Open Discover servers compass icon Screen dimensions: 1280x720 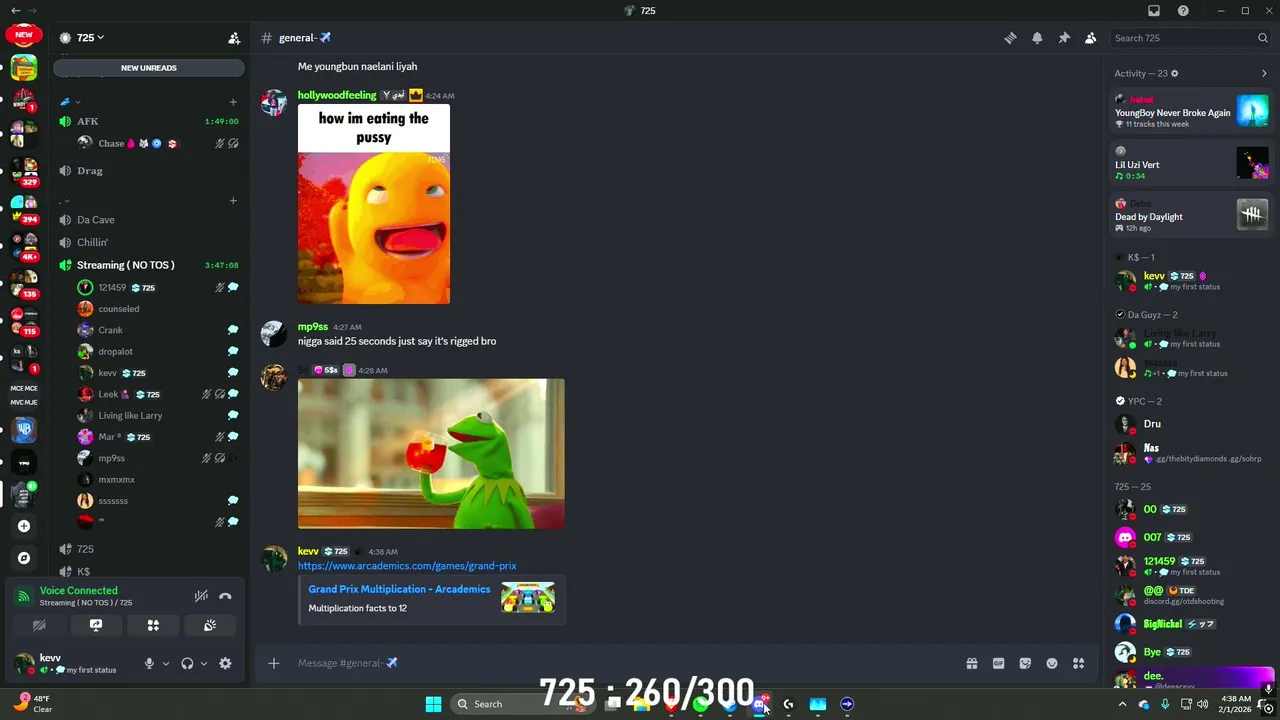click(x=24, y=558)
